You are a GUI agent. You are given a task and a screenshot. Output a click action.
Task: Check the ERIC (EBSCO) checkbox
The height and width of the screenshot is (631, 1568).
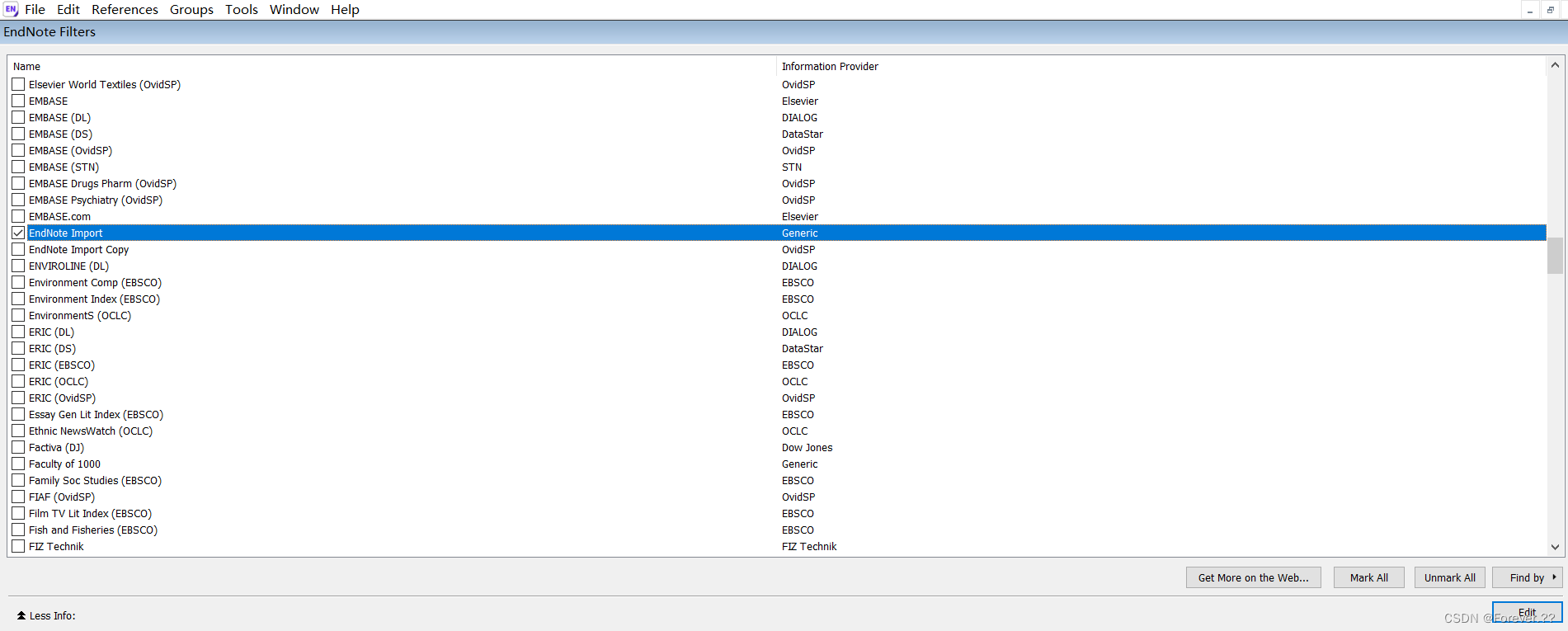click(18, 365)
